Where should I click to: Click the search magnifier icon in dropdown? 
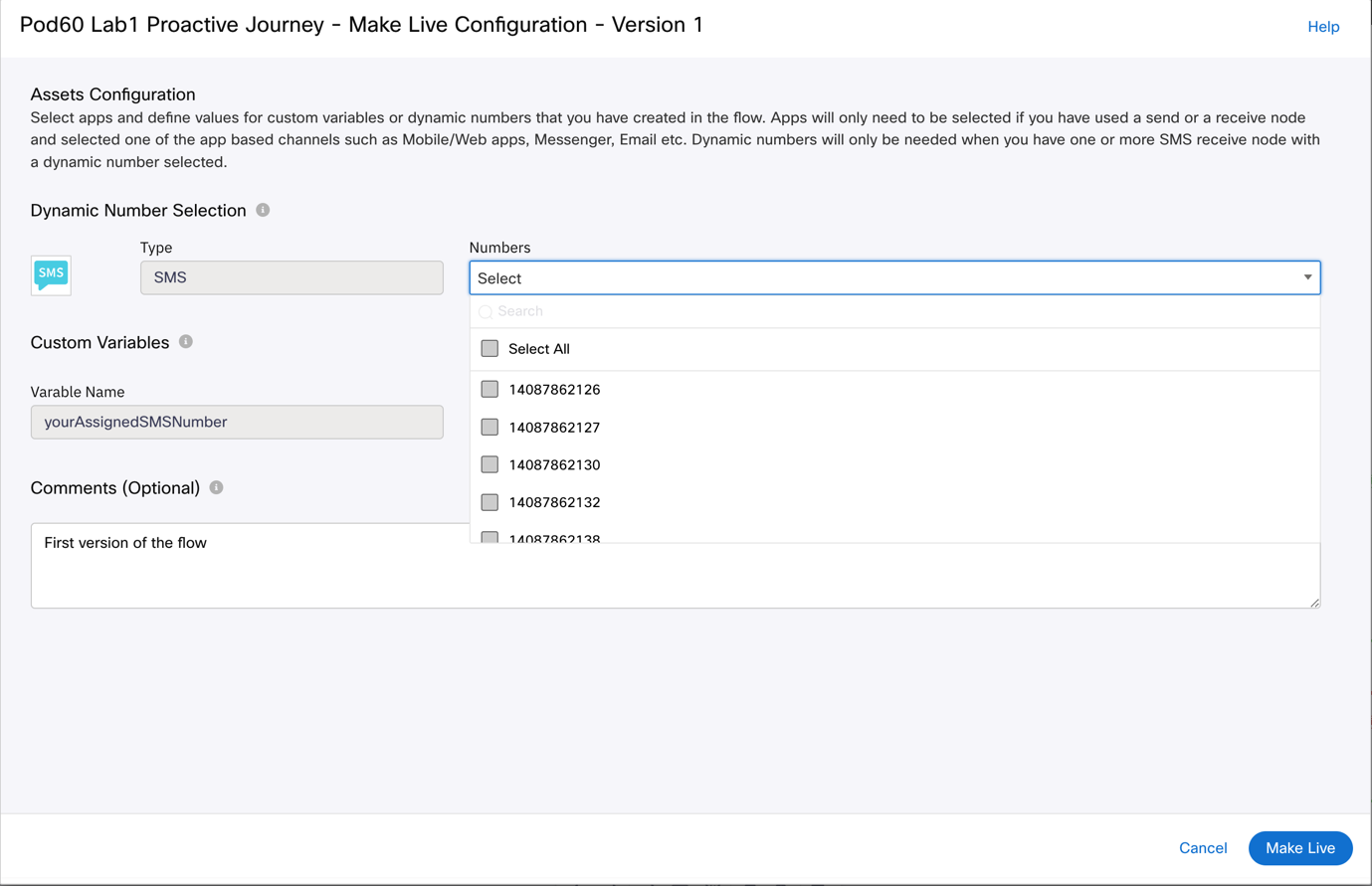pos(486,312)
